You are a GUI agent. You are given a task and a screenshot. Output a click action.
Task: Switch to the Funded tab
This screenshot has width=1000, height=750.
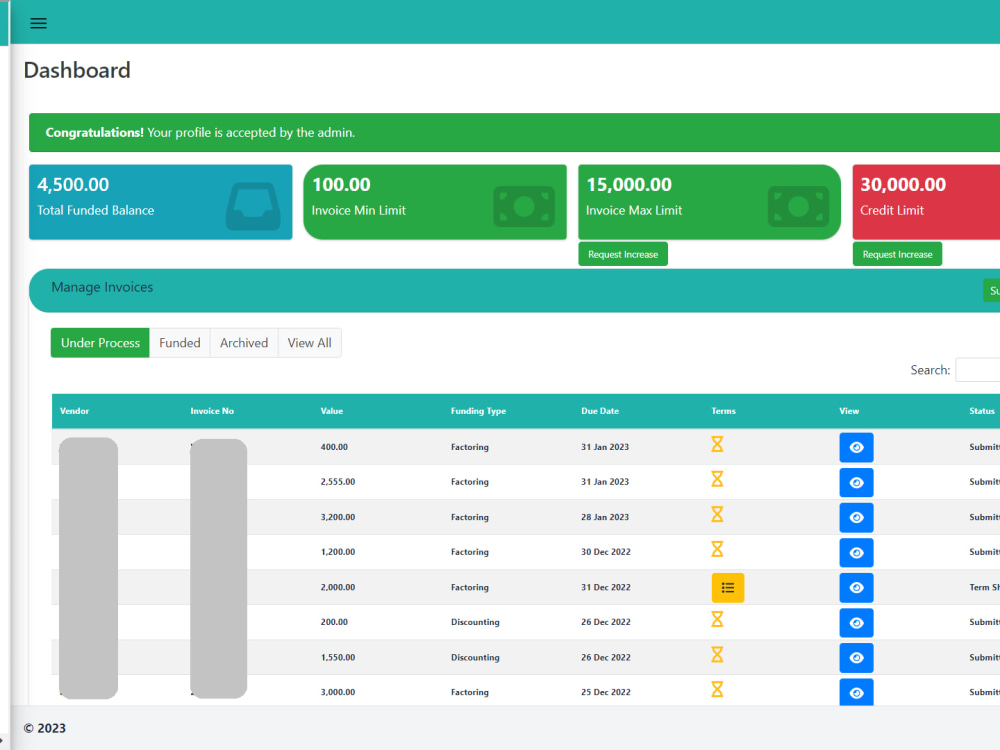pos(180,342)
